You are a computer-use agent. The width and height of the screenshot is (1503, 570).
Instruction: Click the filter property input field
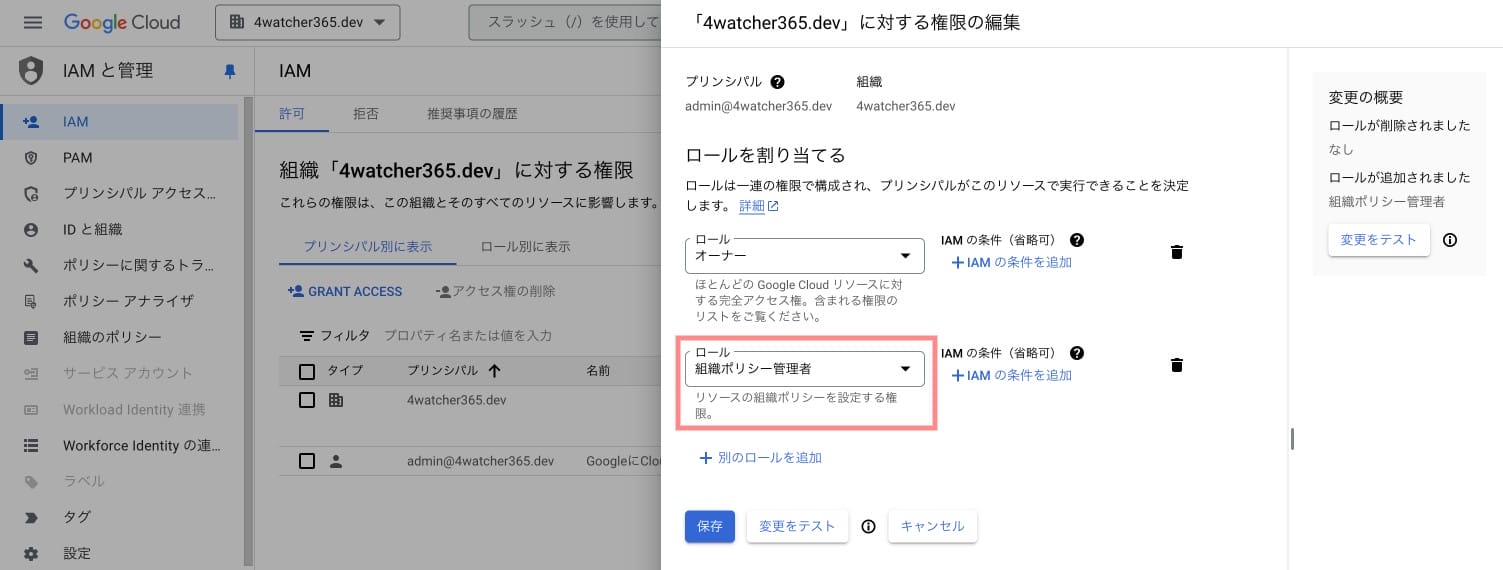(468, 336)
